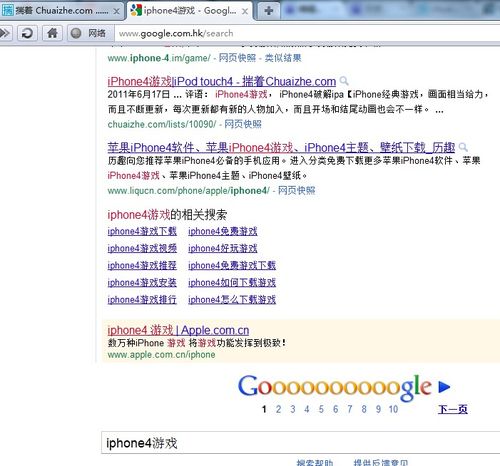Click related search iphone4免费游戏
500x466 pixels.
tap(223, 231)
